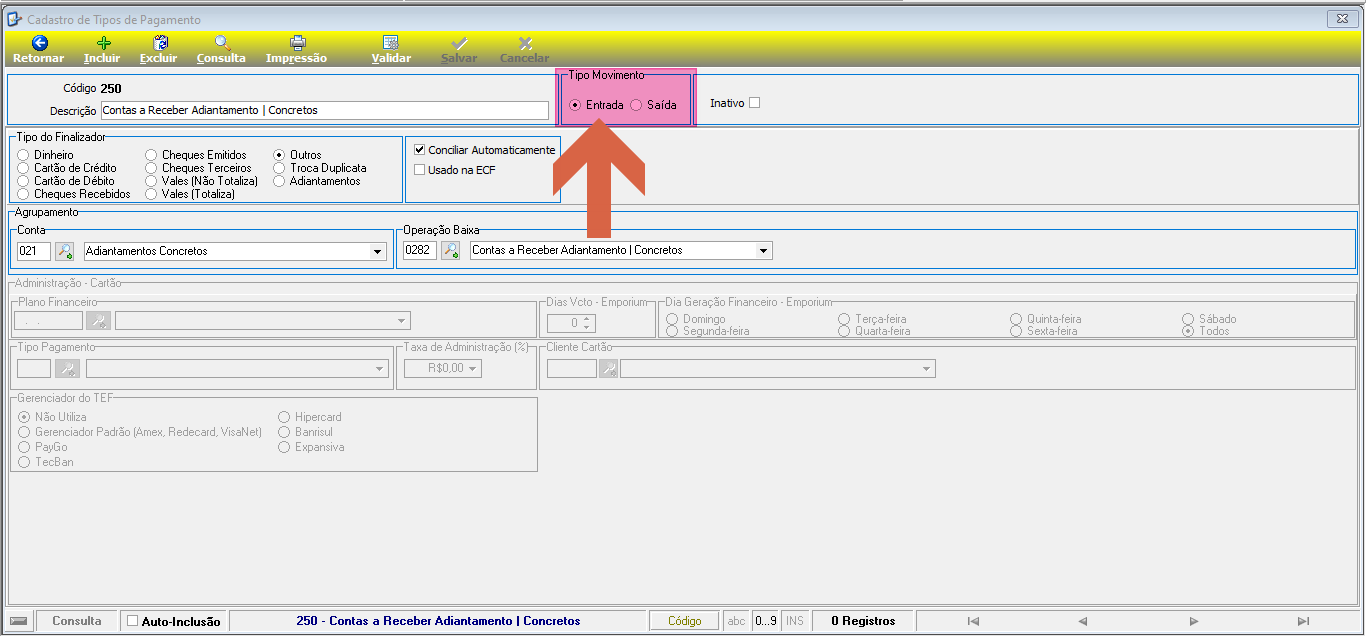Select the Vales (Não Totaliza) finalizer

coord(152,181)
